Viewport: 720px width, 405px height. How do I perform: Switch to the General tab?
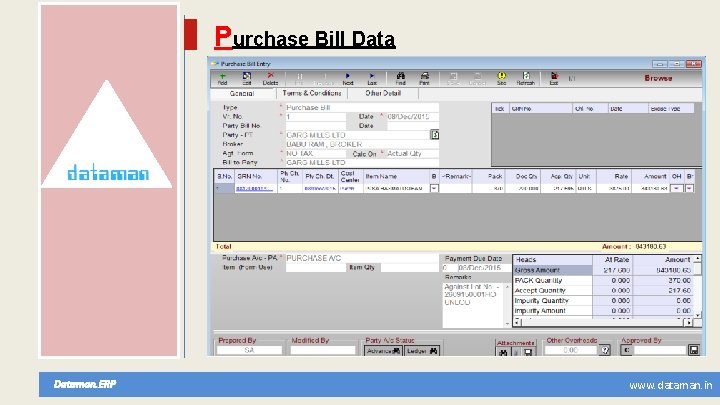(242, 93)
